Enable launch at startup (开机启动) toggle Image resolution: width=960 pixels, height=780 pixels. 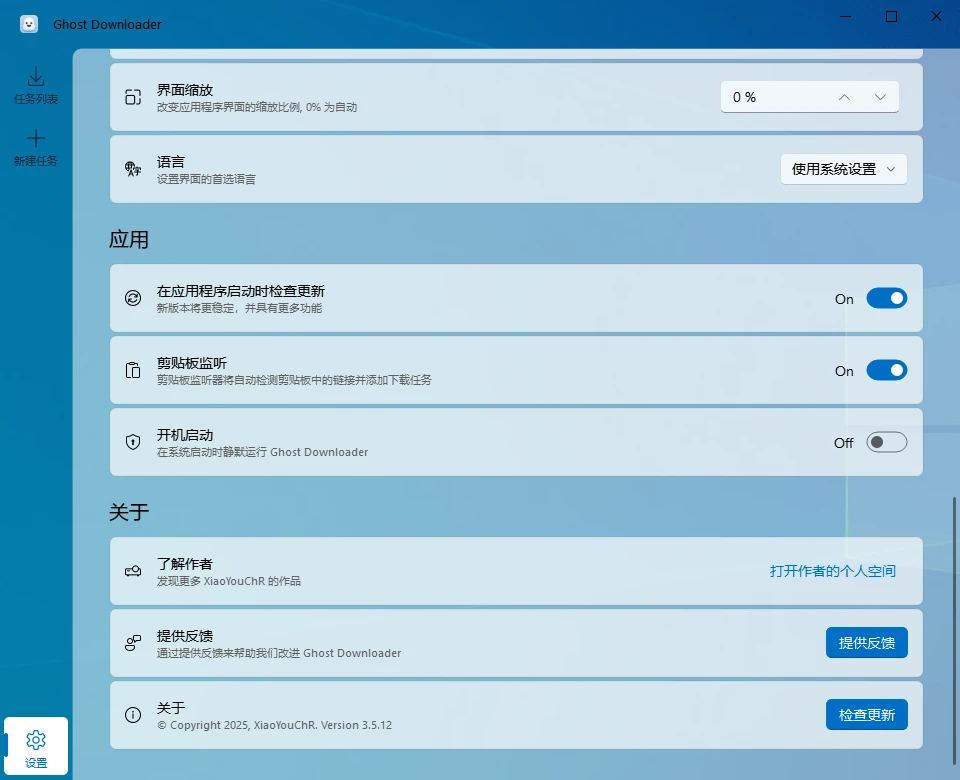886,442
